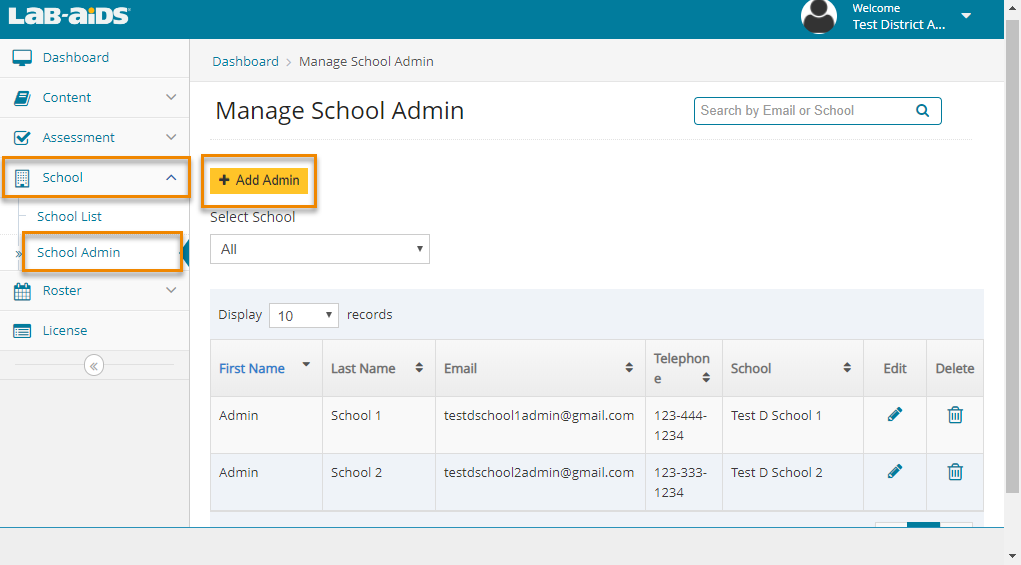
Task: Click the search magnifier icon
Action: point(922,111)
